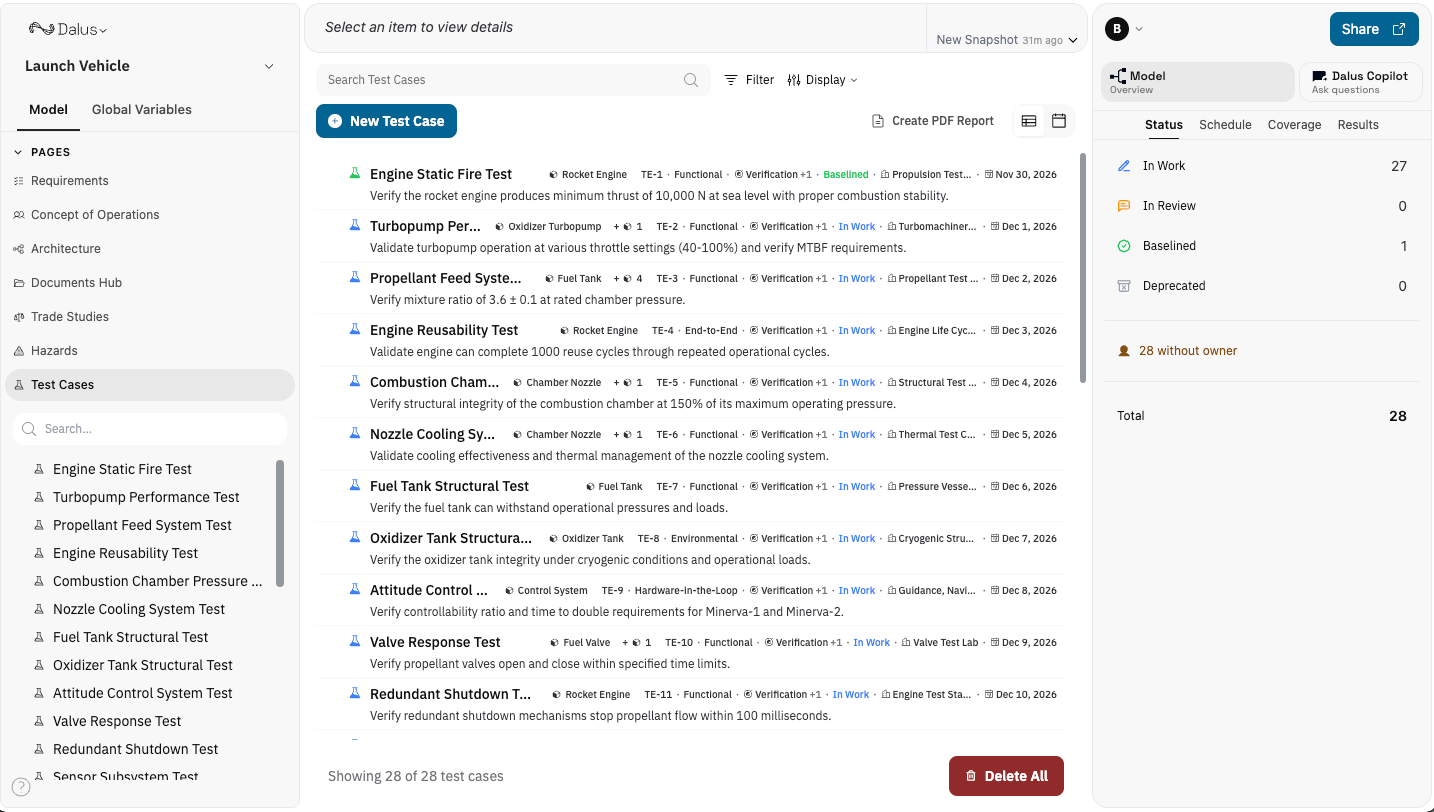This screenshot has width=1434, height=812.
Task: Switch to the Model tab
Action: (x=48, y=110)
